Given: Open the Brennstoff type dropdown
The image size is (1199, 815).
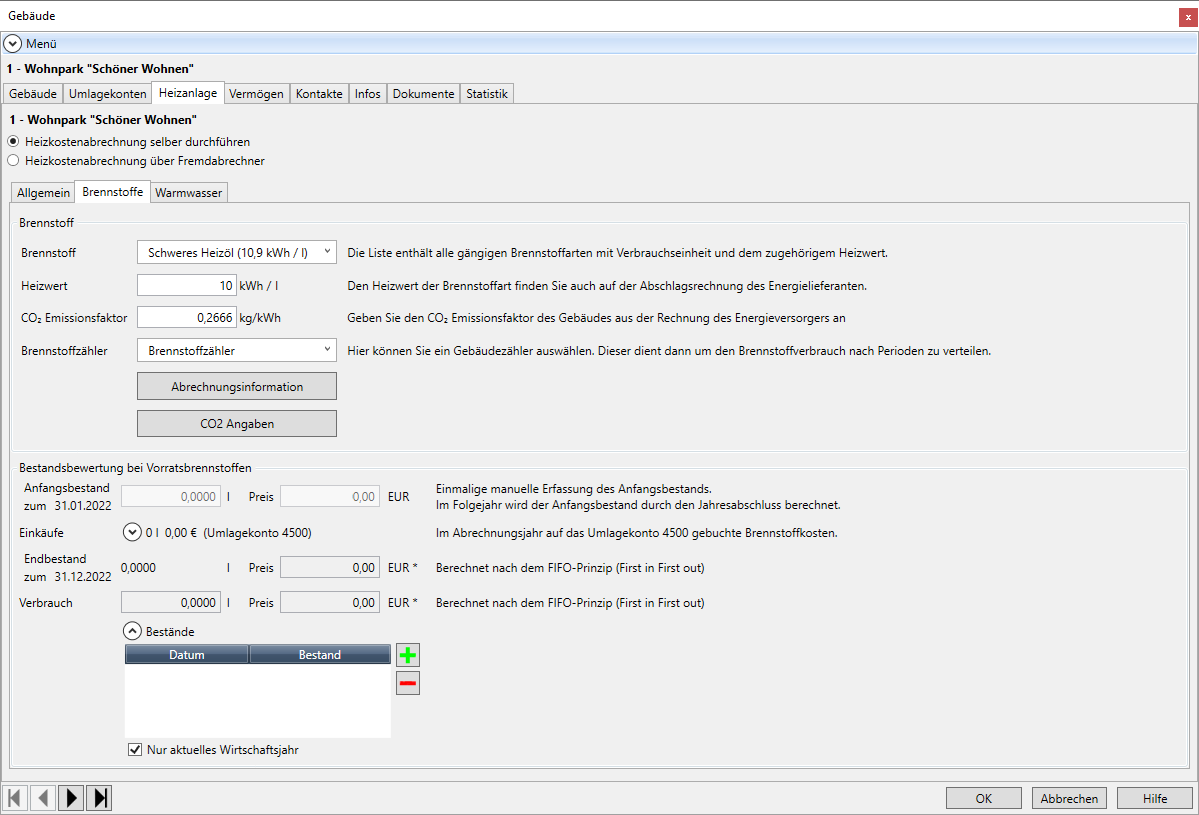Looking at the screenshot, I should pyautogui.click(x=236, y=253).
